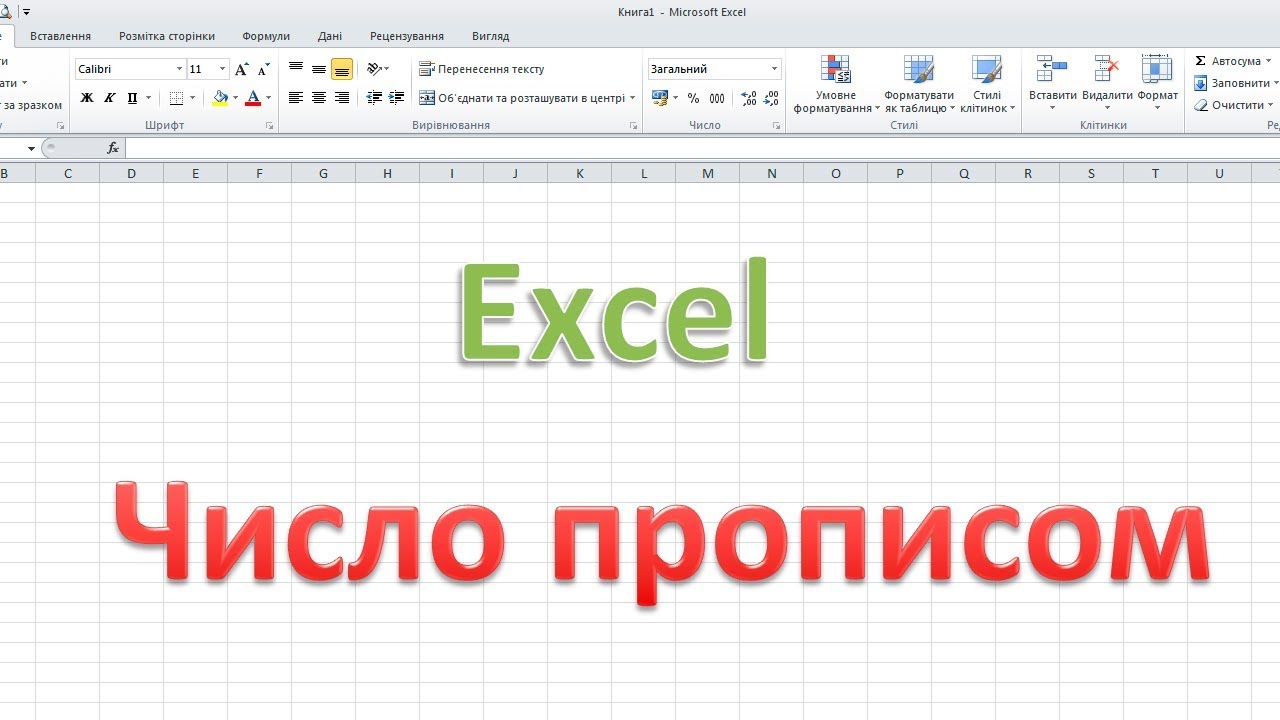Expand merge and center dropdown arrow
Image resolution: width=1280 pixels, height=720 pixels.
[633, 98]
